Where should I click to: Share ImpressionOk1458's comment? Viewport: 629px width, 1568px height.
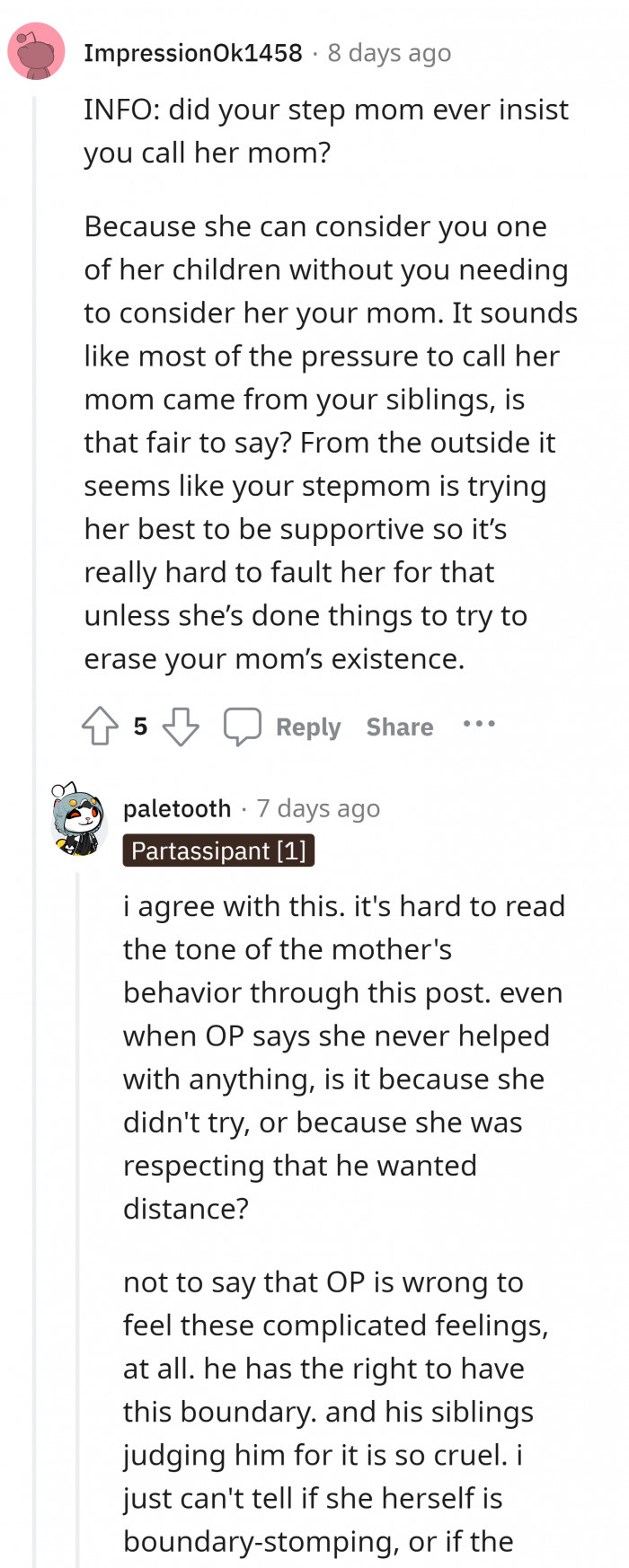click(x=399, y=727)
